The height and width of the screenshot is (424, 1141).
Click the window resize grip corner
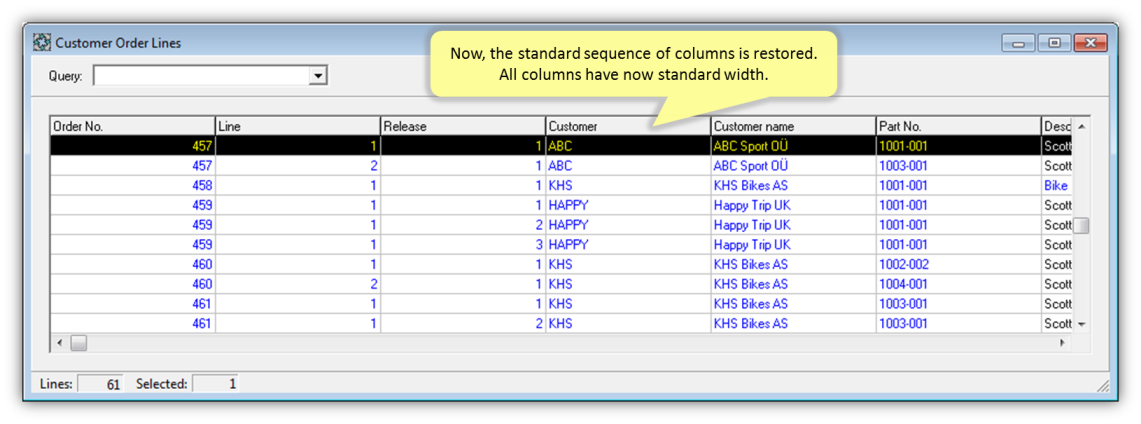click(1102, 385)
